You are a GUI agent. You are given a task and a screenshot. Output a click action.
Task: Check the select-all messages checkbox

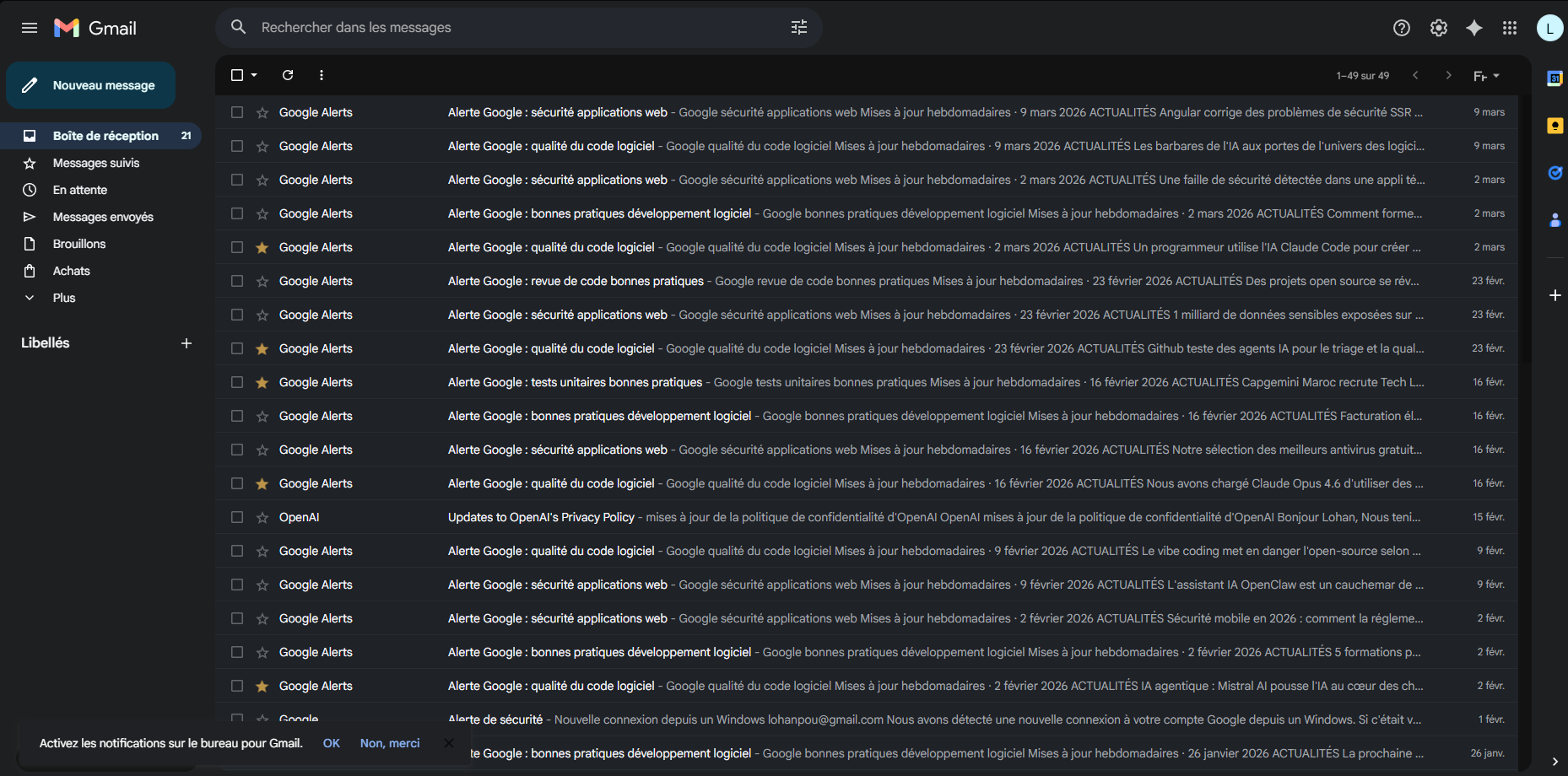236,75
